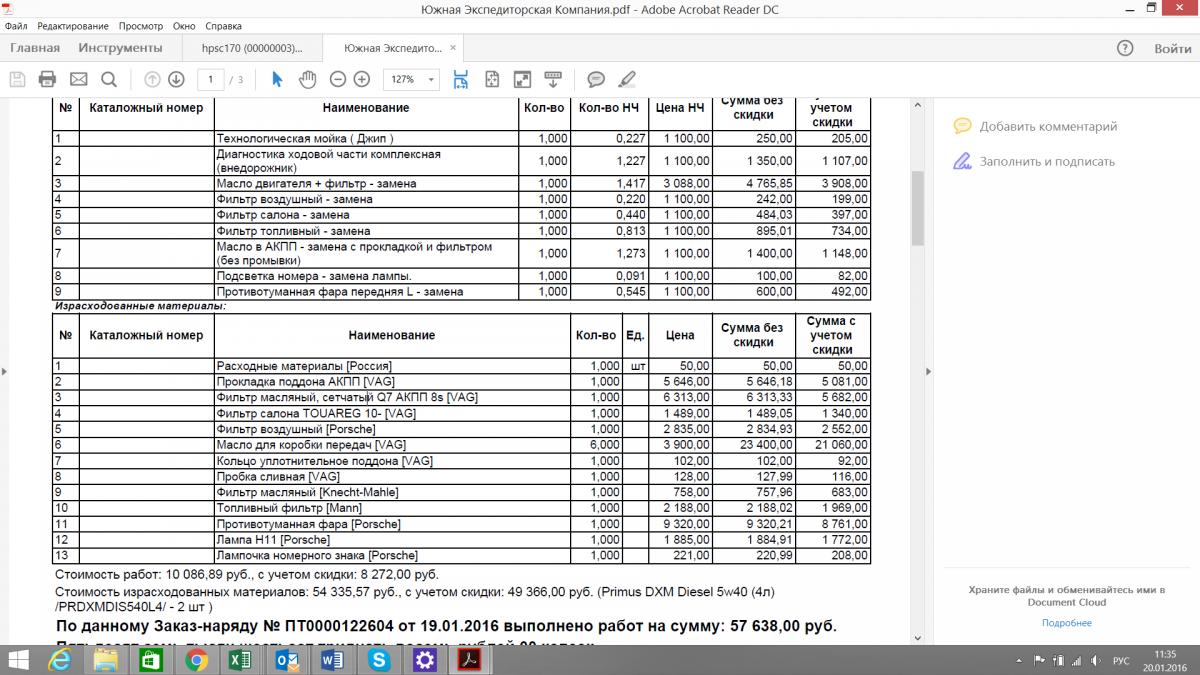Click the page number input field
The width and height of the screenshot is (1200, 675).
210,79
